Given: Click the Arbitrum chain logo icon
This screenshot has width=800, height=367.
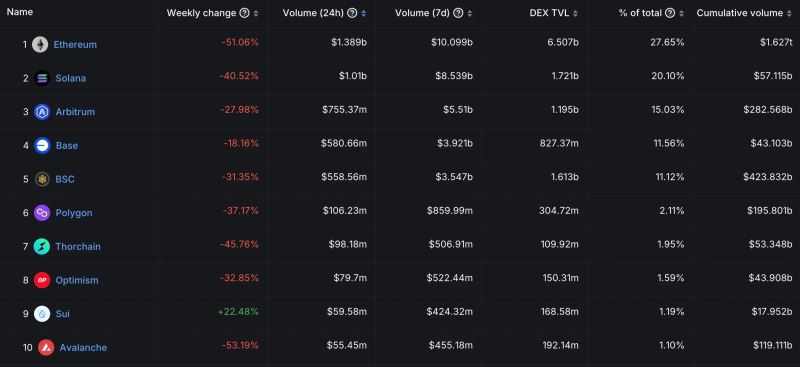Looking at the screenshot, I should 42,112.
